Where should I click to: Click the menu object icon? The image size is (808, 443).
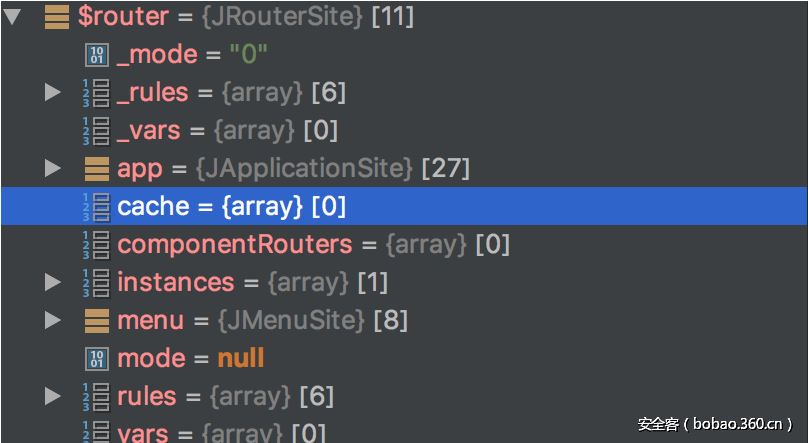tap(96, 321)
